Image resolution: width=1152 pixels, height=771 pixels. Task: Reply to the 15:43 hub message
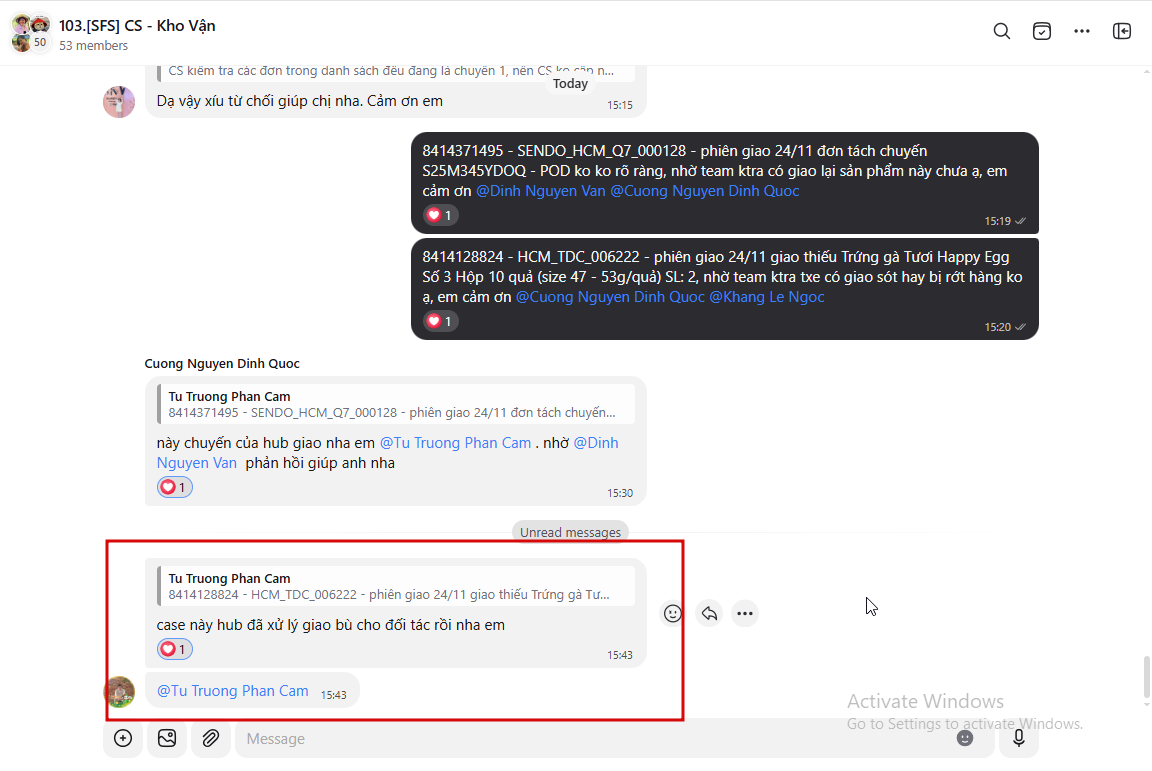click(709, 613)
